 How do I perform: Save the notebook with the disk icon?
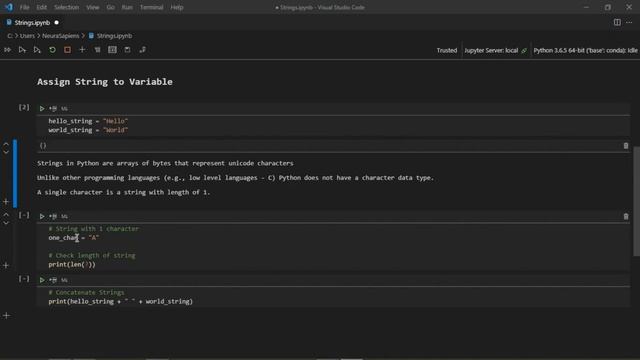point(127,50)
